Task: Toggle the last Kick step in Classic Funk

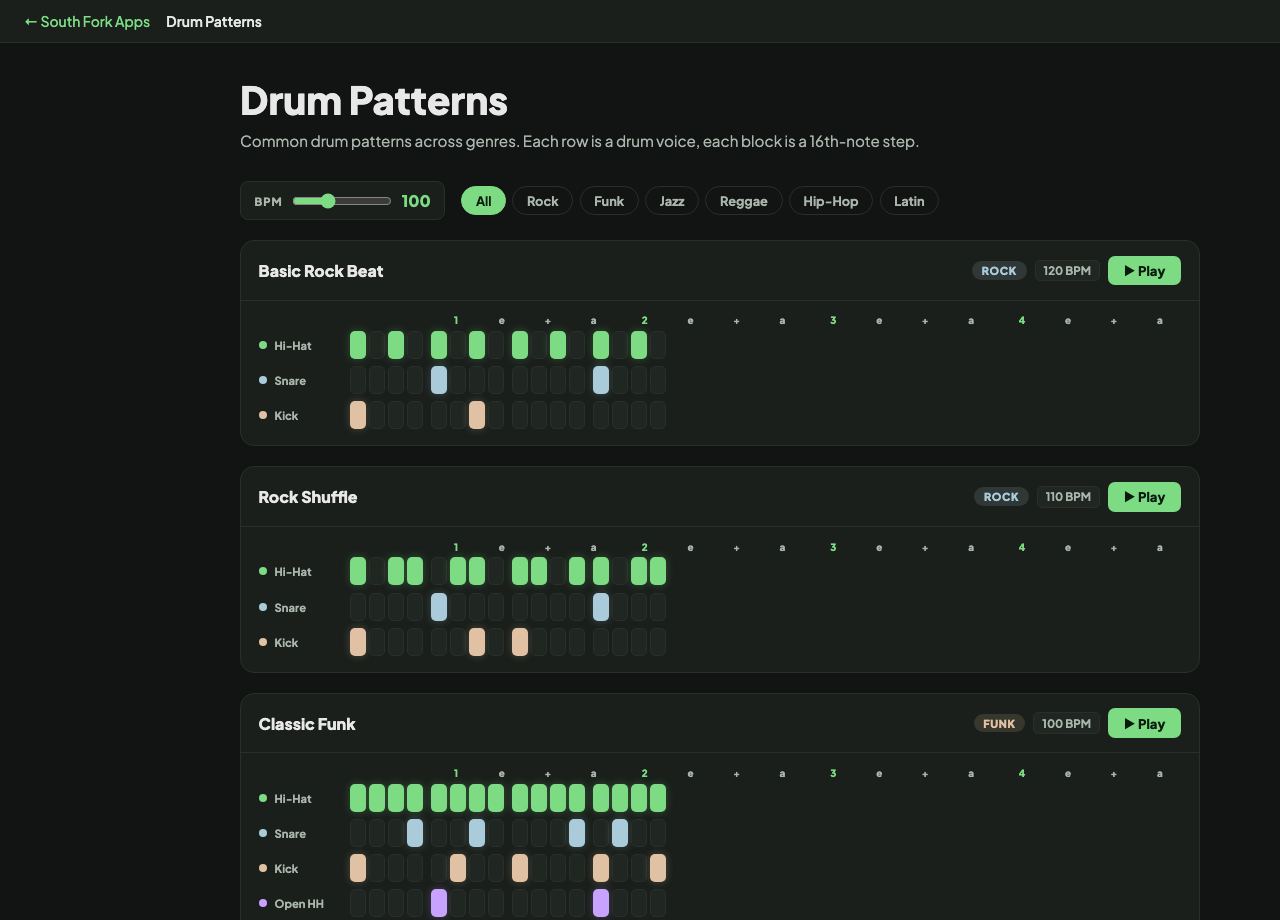Action: (x=658, y=868)
